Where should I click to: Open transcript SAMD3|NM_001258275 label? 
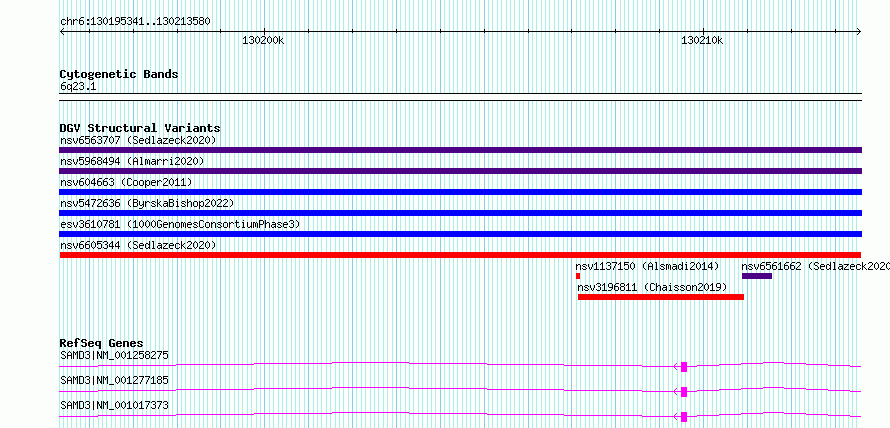114,355
